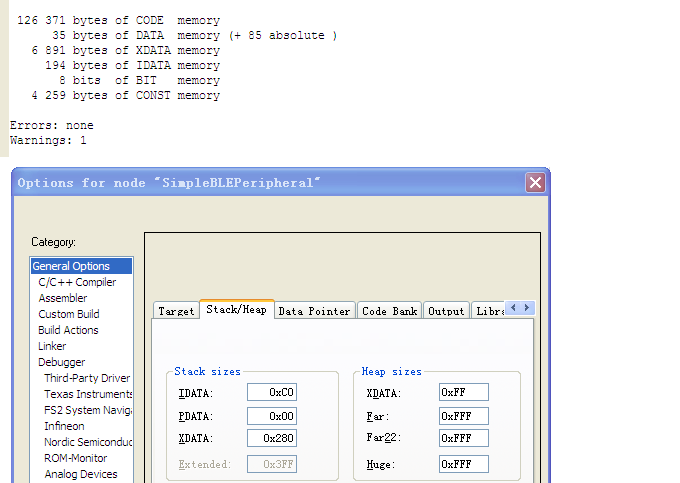Edit Far22 heap size field
Image resolution: width=680 pixels, height=483 pixels.
(464, 438)
